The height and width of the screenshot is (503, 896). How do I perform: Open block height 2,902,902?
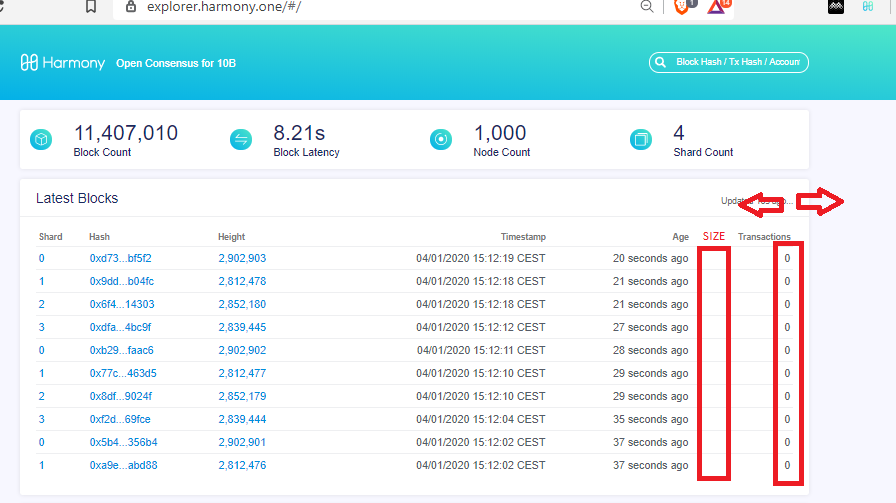click(242, 350)
